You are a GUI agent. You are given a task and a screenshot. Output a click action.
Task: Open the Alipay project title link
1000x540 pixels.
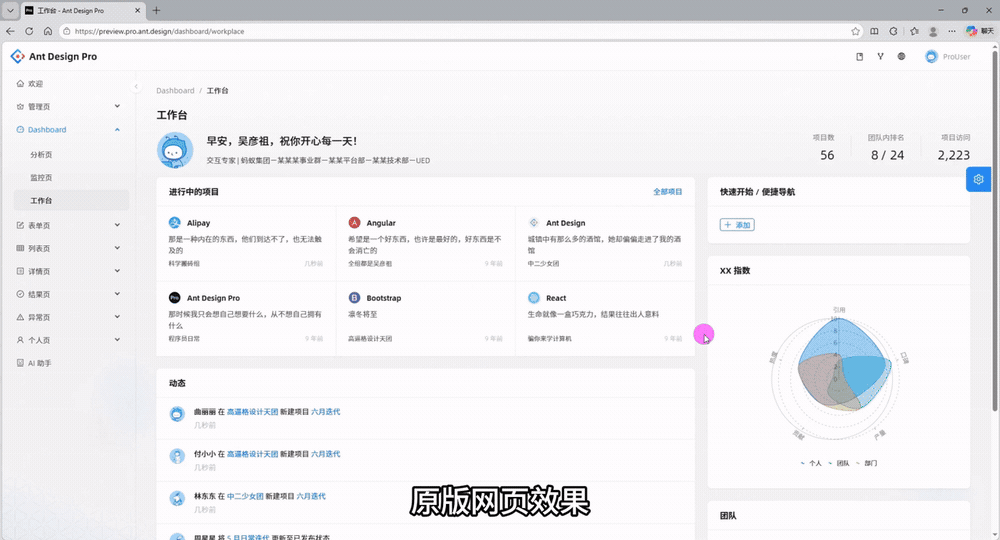point(198,223)
